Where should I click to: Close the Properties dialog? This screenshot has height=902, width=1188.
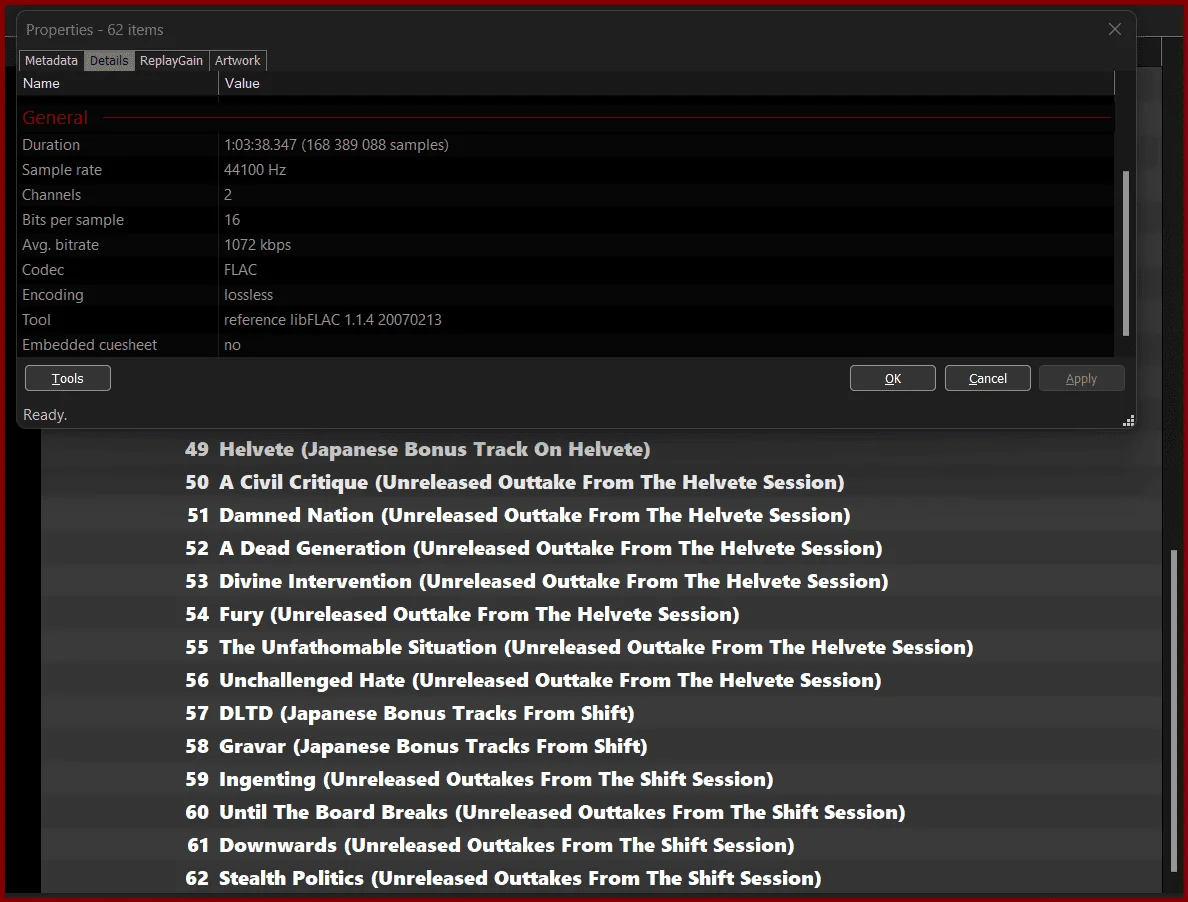tap(1115, 29)
